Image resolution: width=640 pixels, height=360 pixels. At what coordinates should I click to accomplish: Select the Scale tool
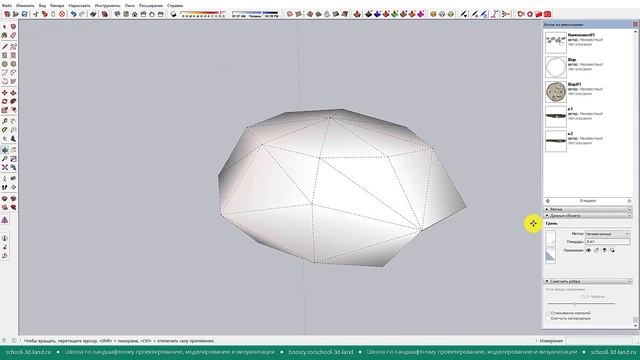4,110
